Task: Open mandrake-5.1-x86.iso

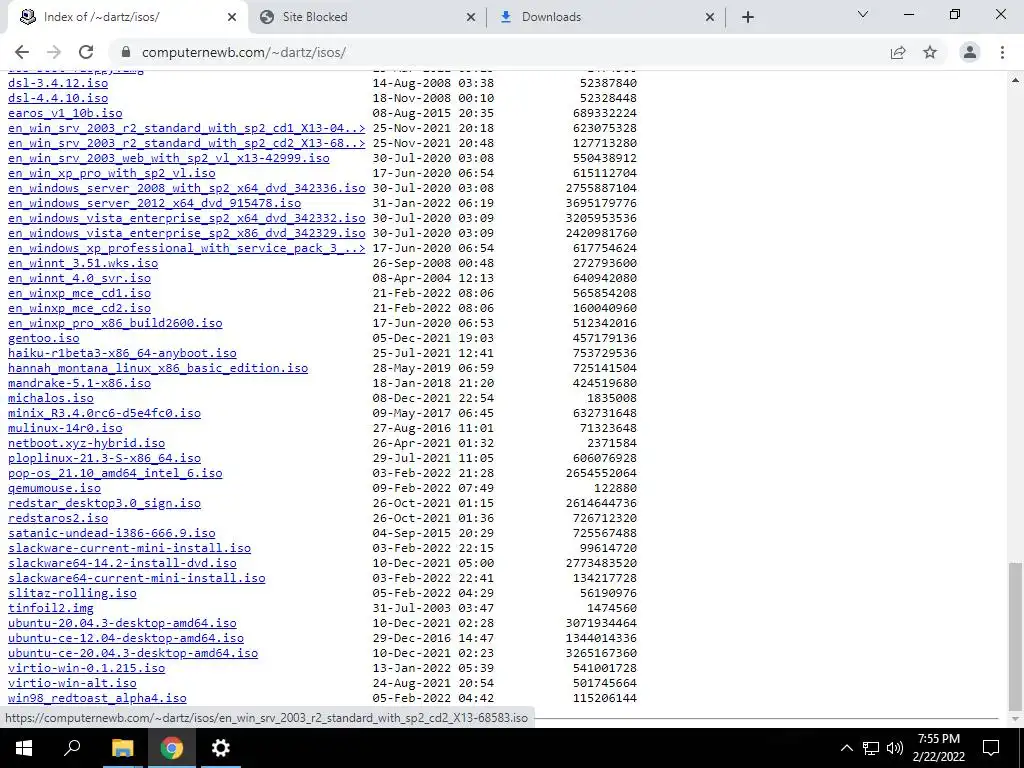Action: [x=79, y=383]
